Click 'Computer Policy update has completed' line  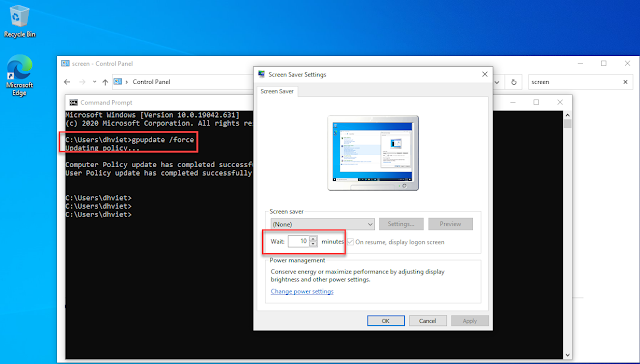tap(158, 165)
